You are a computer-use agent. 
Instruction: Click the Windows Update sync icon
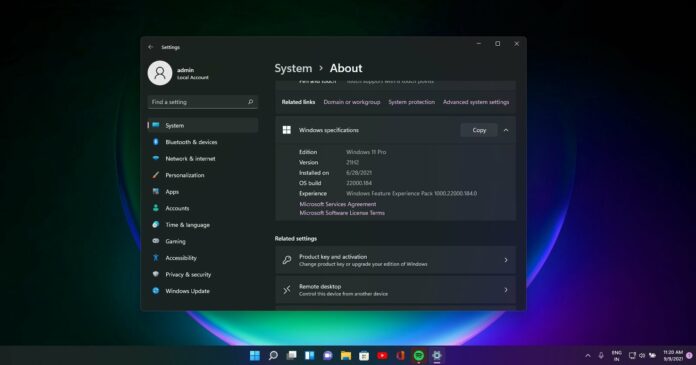[x=155, y=291]
